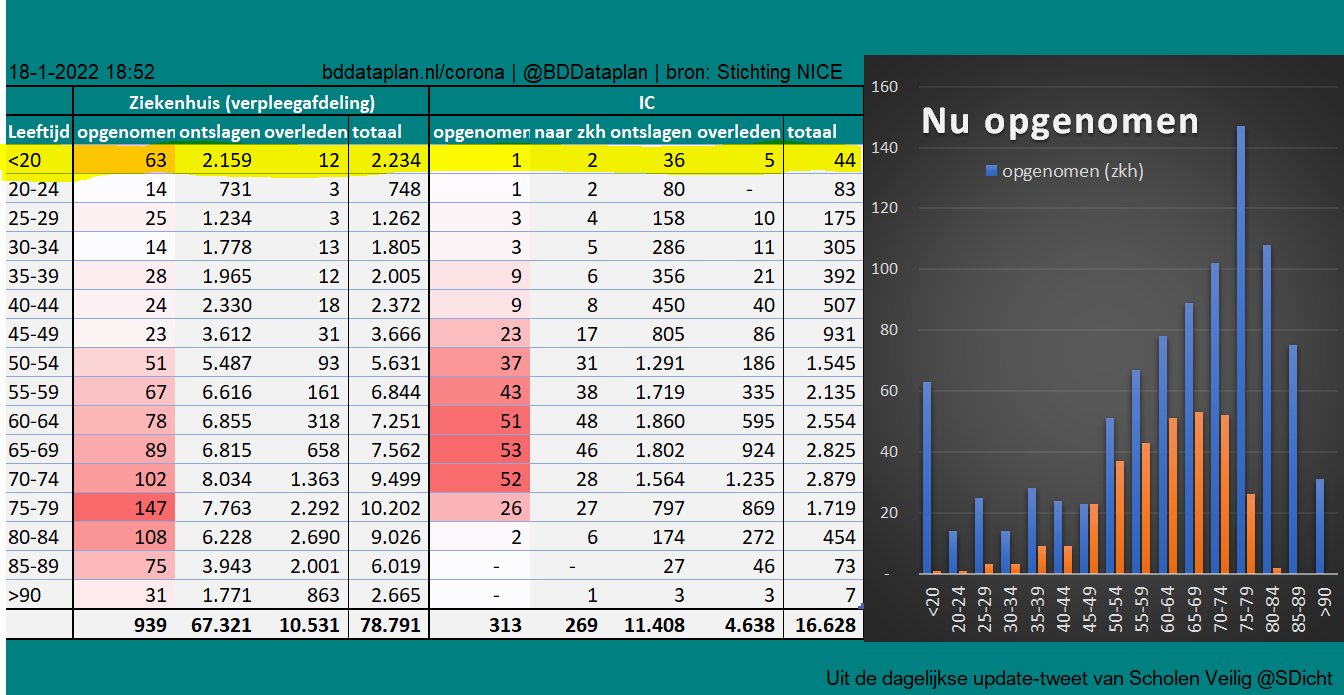Click the orange bar for 65-69 in chart

click(1198, 494)
